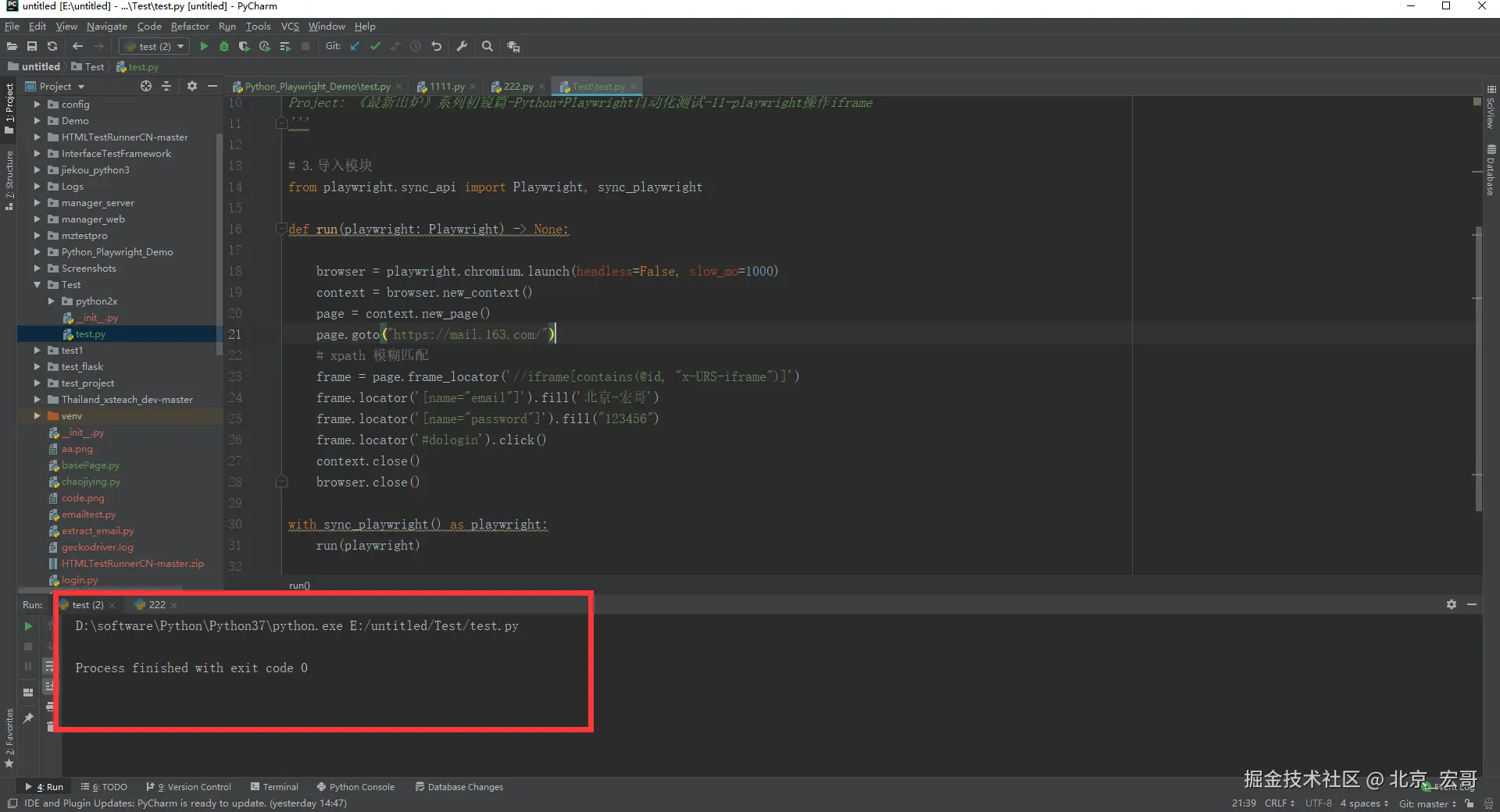Expand the python2x folder
The image size is (1500, 812).
(x=52, y=301)
